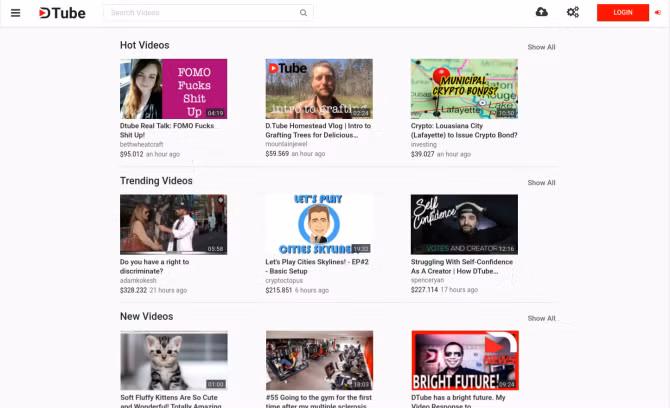Click the red LOGIN button
Viewport: 670px width, 408px height.
[x=623, y=13]
